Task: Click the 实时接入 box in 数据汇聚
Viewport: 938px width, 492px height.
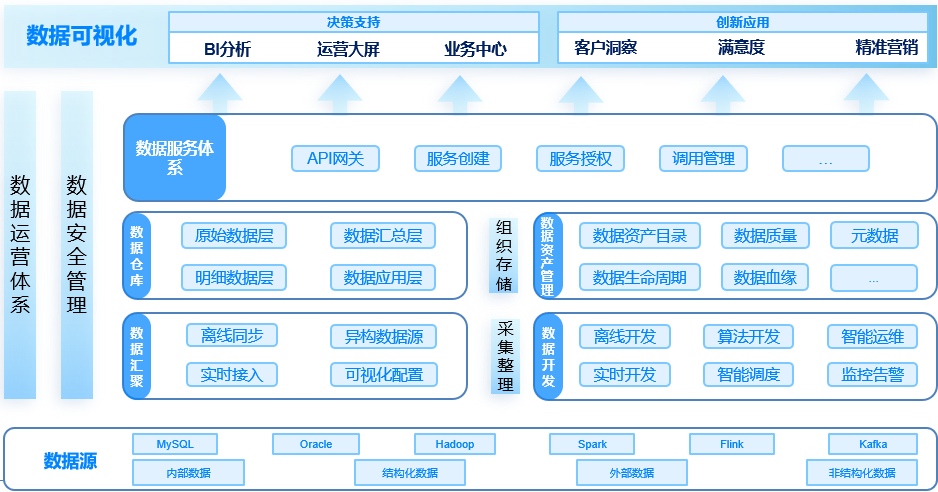Action: coord(232,375)
